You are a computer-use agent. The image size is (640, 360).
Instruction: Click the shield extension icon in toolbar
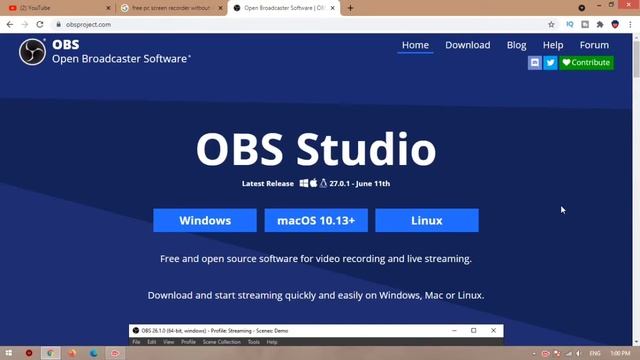(x=615, y=24)
